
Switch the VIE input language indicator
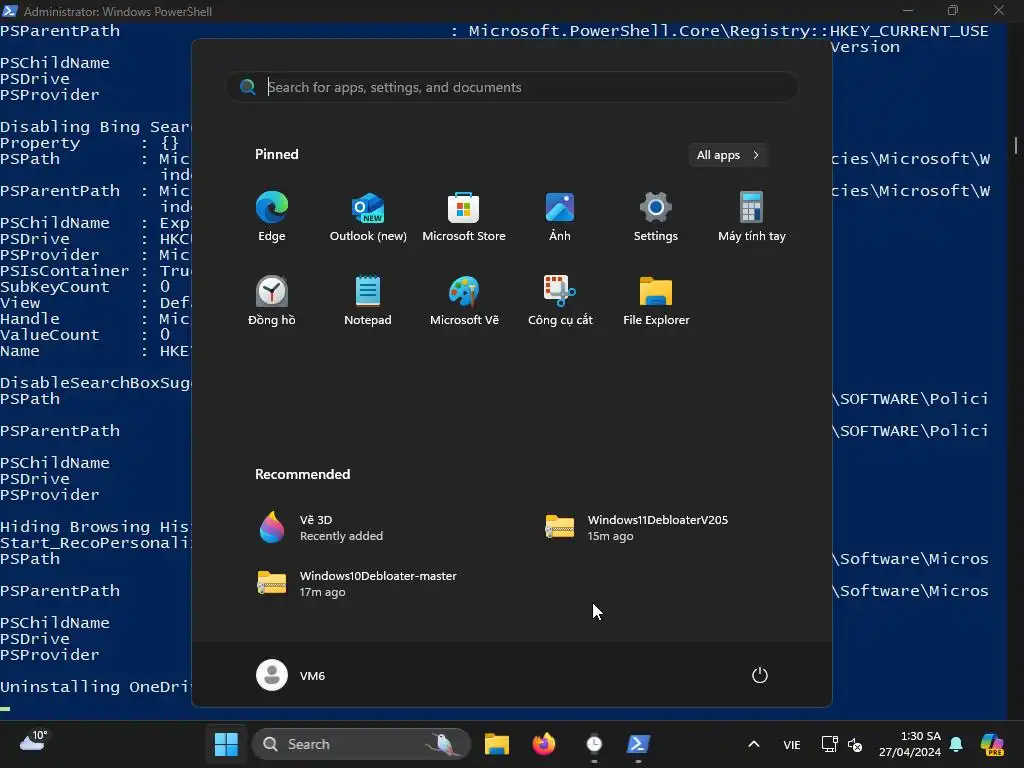coord(792,744)
